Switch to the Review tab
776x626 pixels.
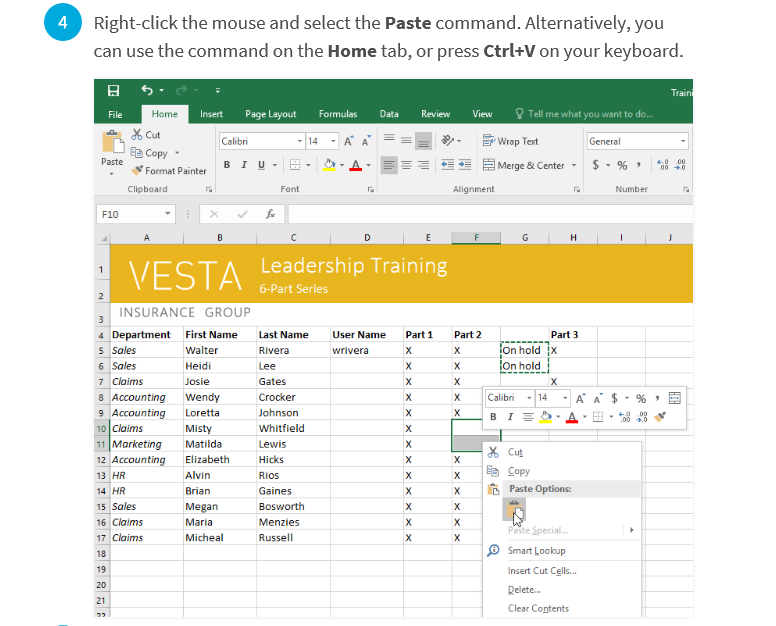click(x=436, y=114)
